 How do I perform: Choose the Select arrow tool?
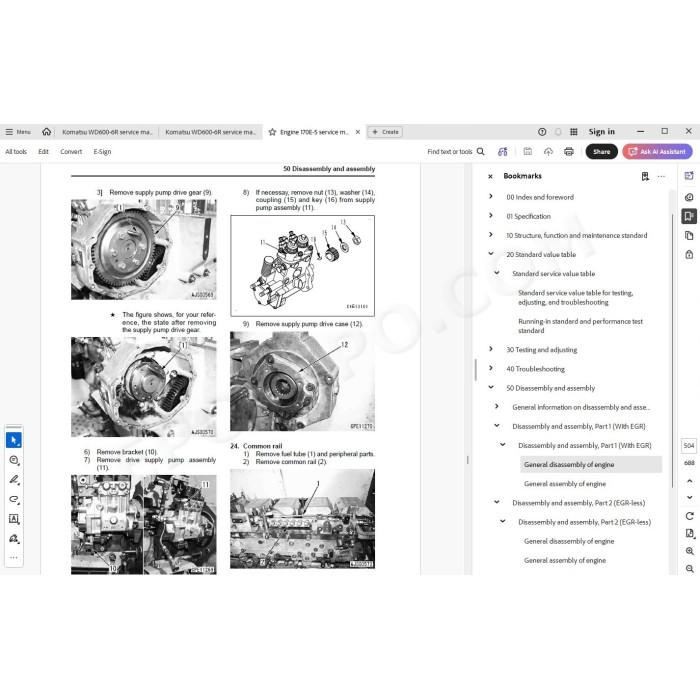14,440
